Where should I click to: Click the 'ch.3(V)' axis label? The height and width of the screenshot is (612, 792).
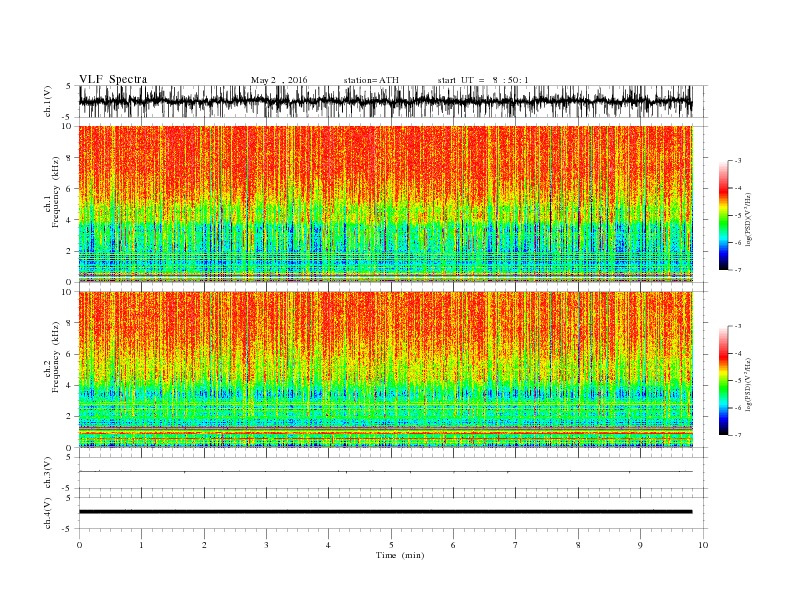pos(48,473)
